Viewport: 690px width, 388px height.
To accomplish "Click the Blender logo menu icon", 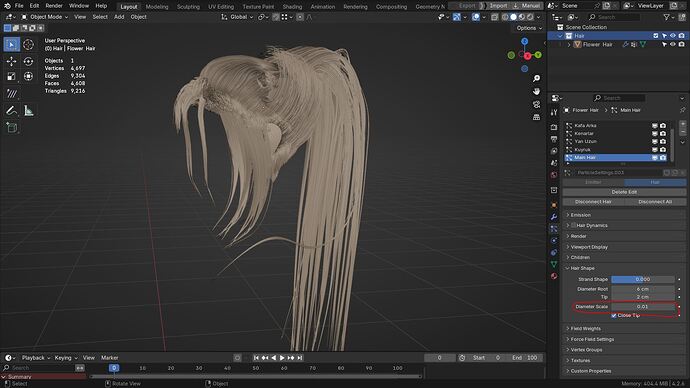I will coord(7,6).
